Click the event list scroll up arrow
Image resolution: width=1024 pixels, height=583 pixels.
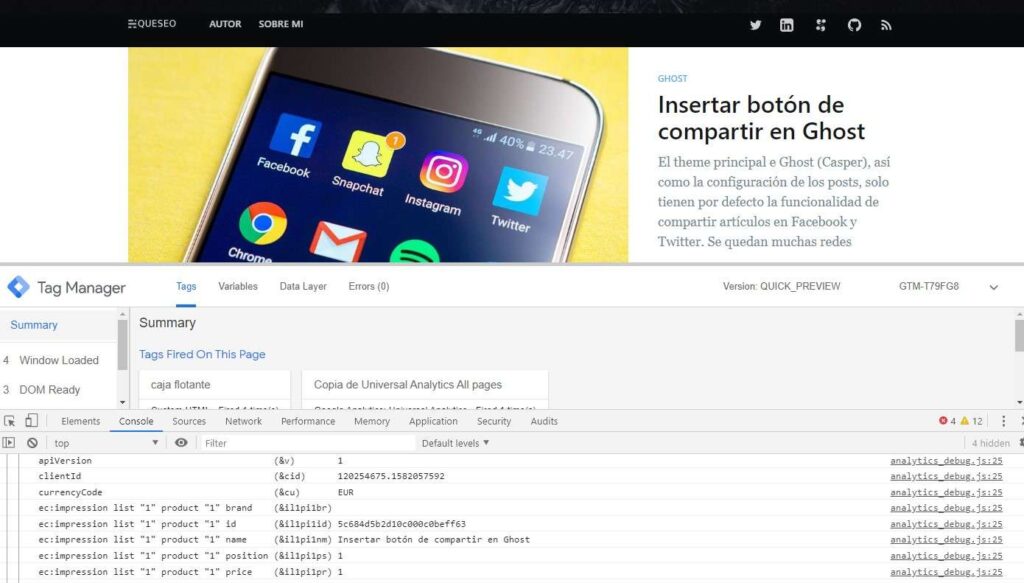coord(122,315)
